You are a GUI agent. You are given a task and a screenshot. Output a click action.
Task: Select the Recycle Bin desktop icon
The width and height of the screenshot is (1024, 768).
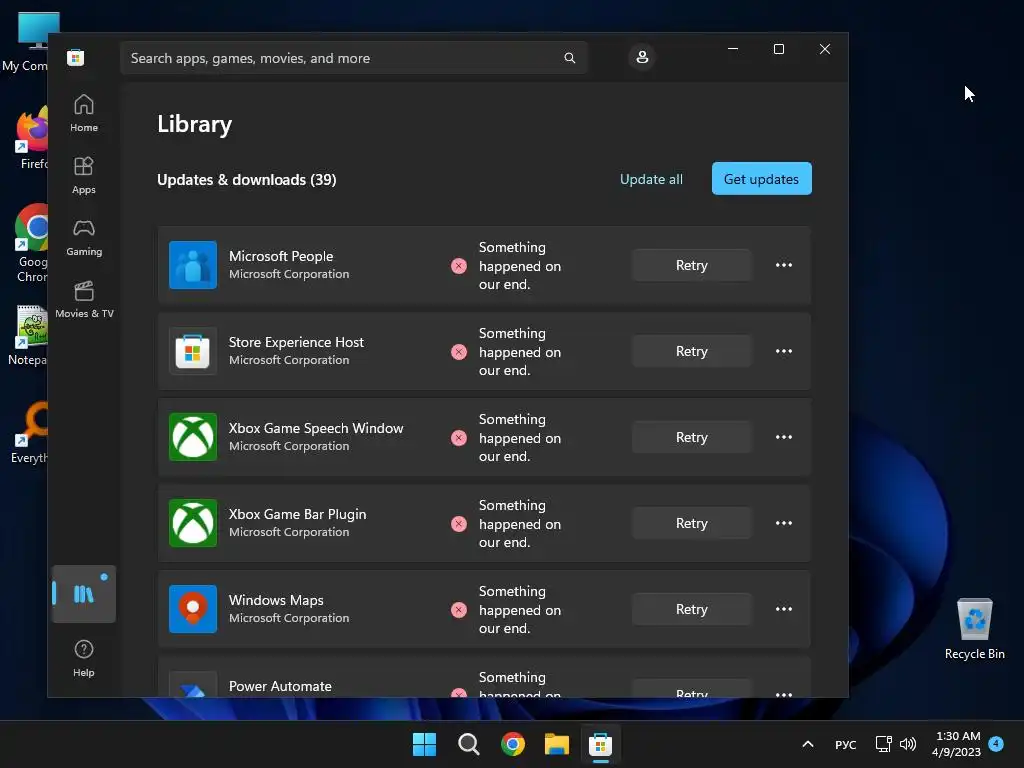(x=974, y=629)
